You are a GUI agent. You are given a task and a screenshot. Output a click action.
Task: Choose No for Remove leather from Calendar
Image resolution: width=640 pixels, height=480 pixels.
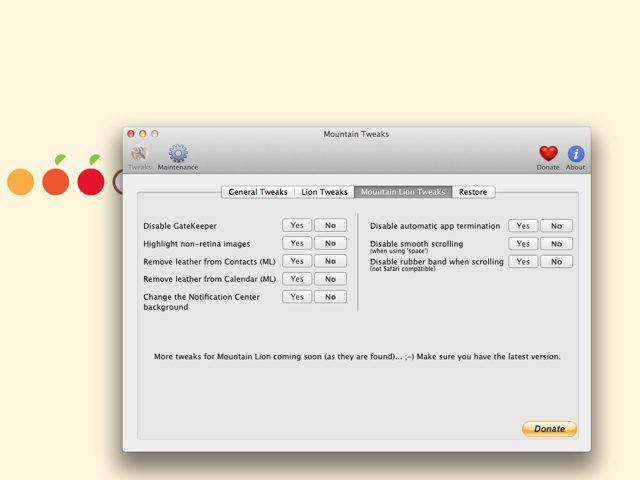pyautogui.click(x=330, y=279)
